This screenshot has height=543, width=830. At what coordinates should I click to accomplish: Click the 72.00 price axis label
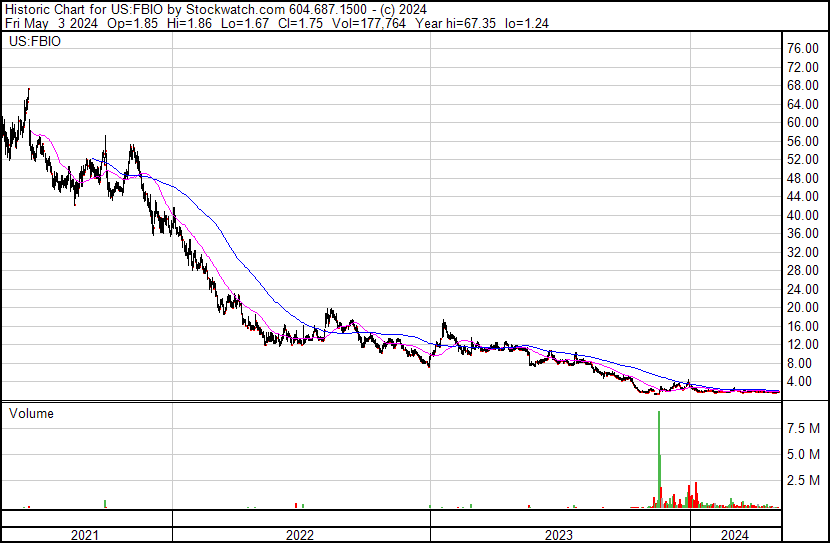(x=803, y=67)
